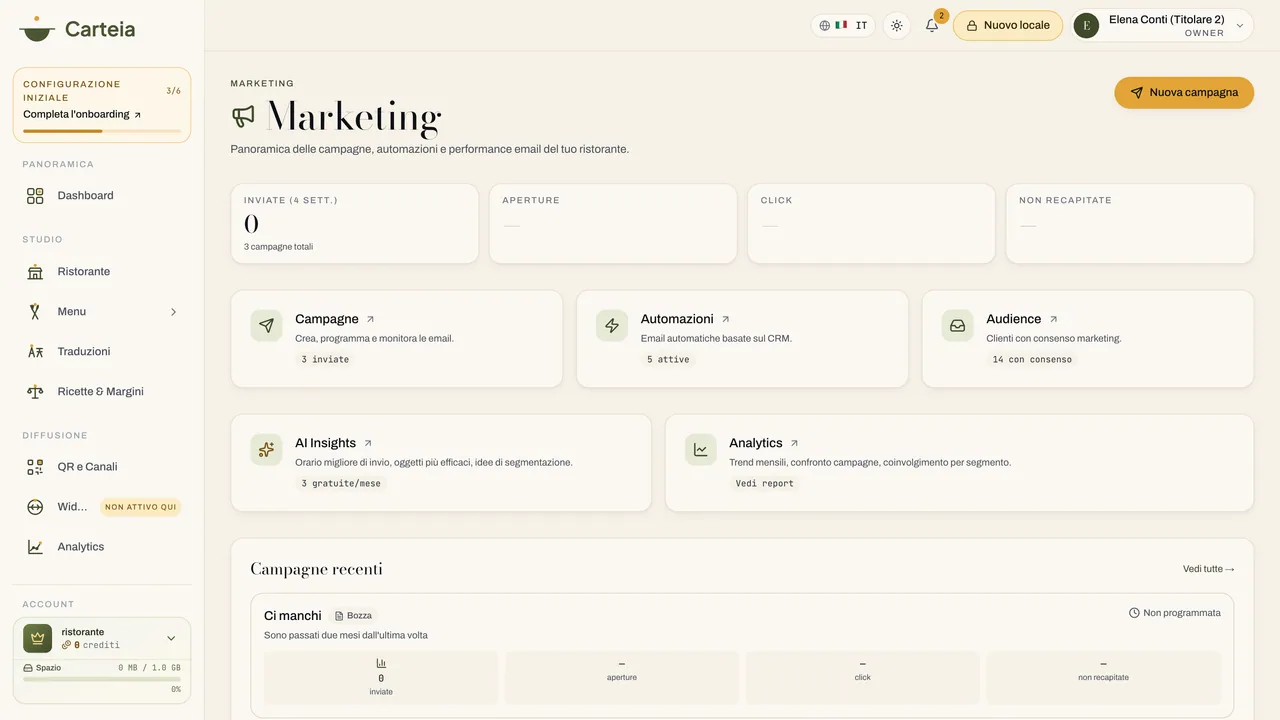
Task: Click the sidebar Analytics chart icon
Action: tap(35, 547)
